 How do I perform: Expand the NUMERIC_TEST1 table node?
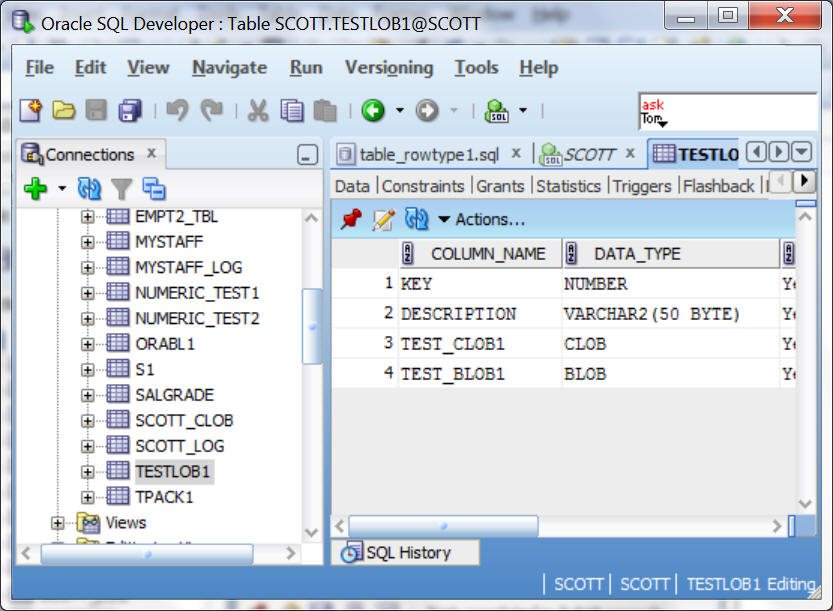(x=88, y=293)
